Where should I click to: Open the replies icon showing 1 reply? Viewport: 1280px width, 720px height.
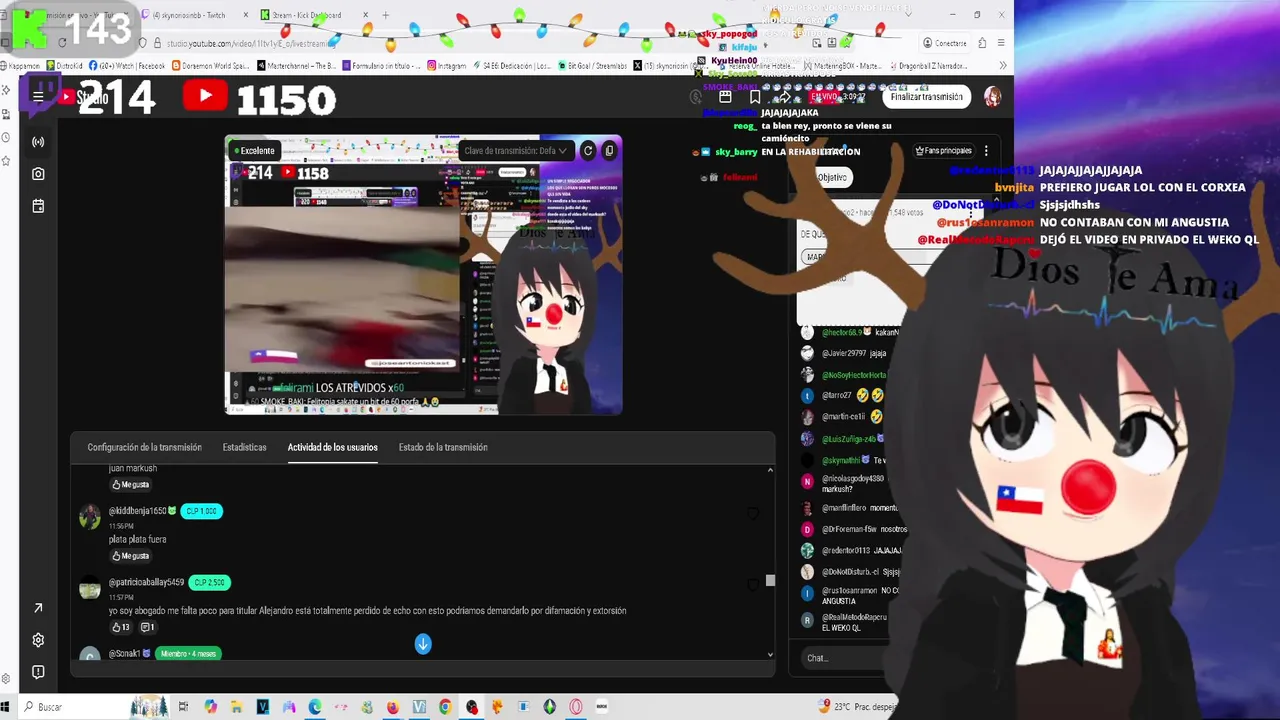point(147,627)
